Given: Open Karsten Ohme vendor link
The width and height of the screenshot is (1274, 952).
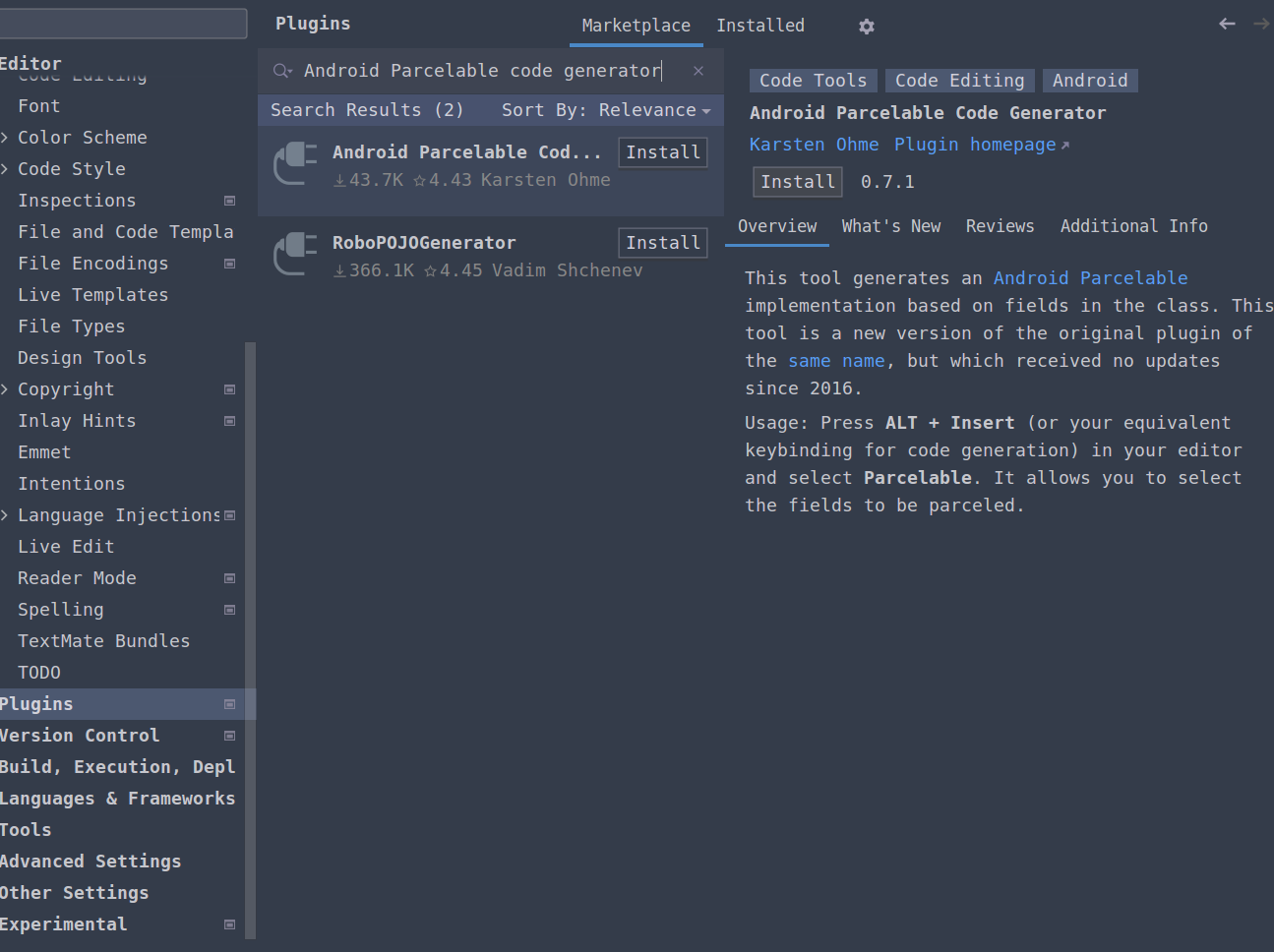Looking at the screenshot, I should tap(814, 145).
